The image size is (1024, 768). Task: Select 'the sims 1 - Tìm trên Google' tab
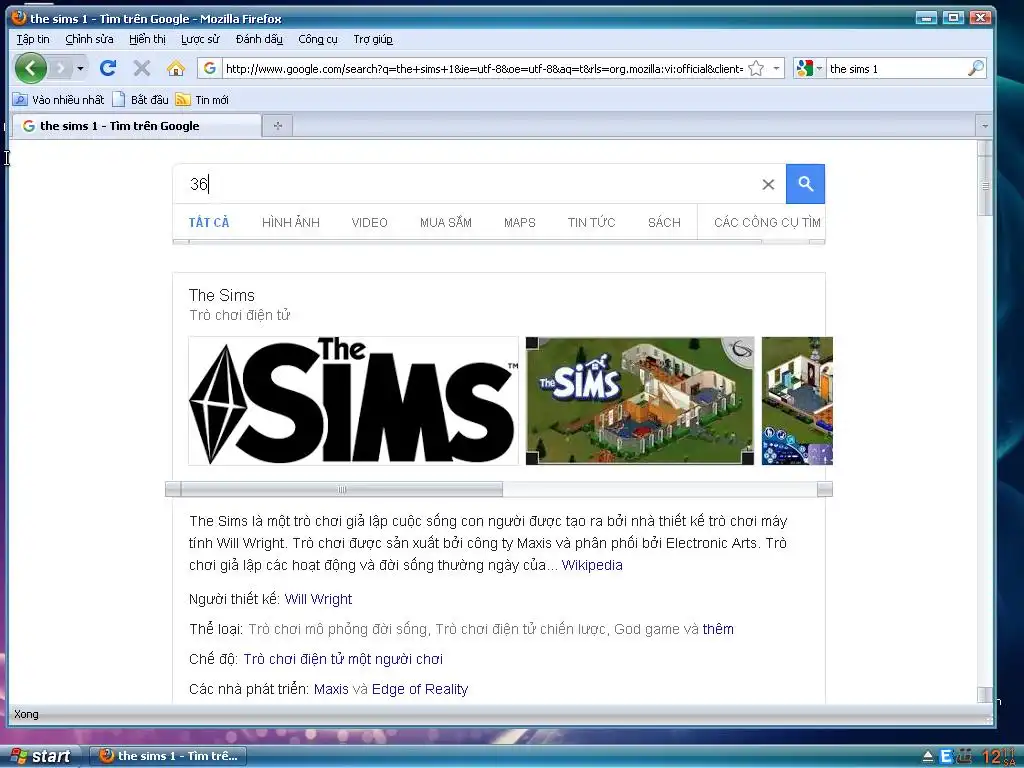coord(137,125)
